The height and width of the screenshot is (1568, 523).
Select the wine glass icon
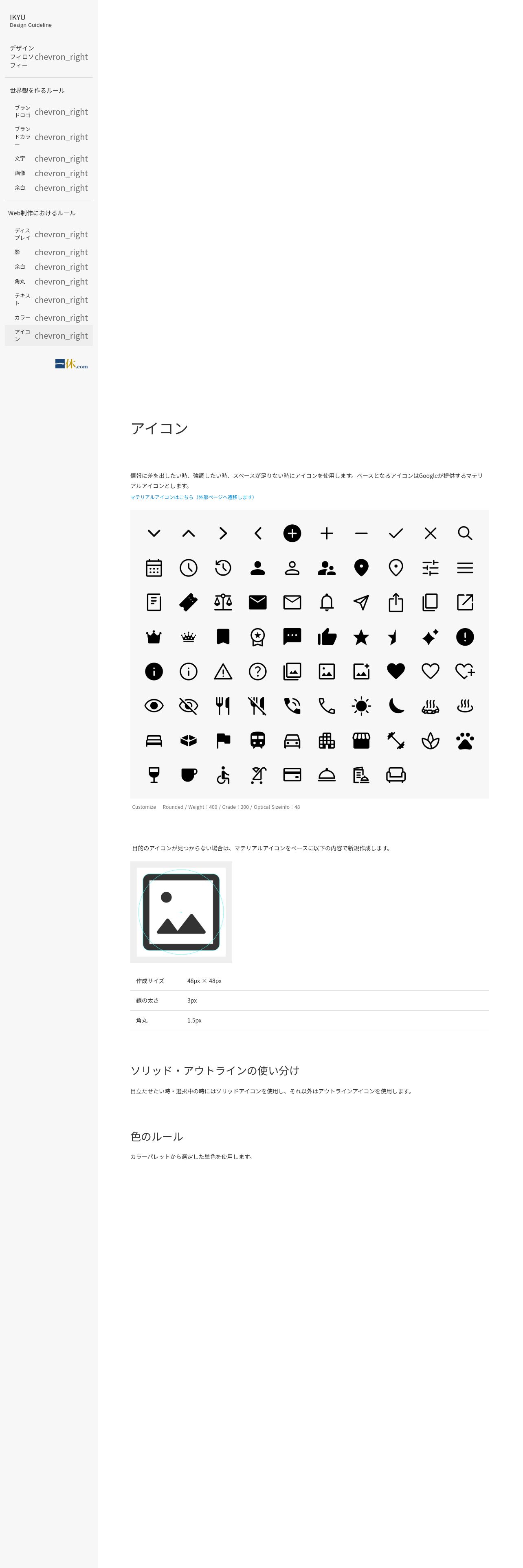click(154, 775)
